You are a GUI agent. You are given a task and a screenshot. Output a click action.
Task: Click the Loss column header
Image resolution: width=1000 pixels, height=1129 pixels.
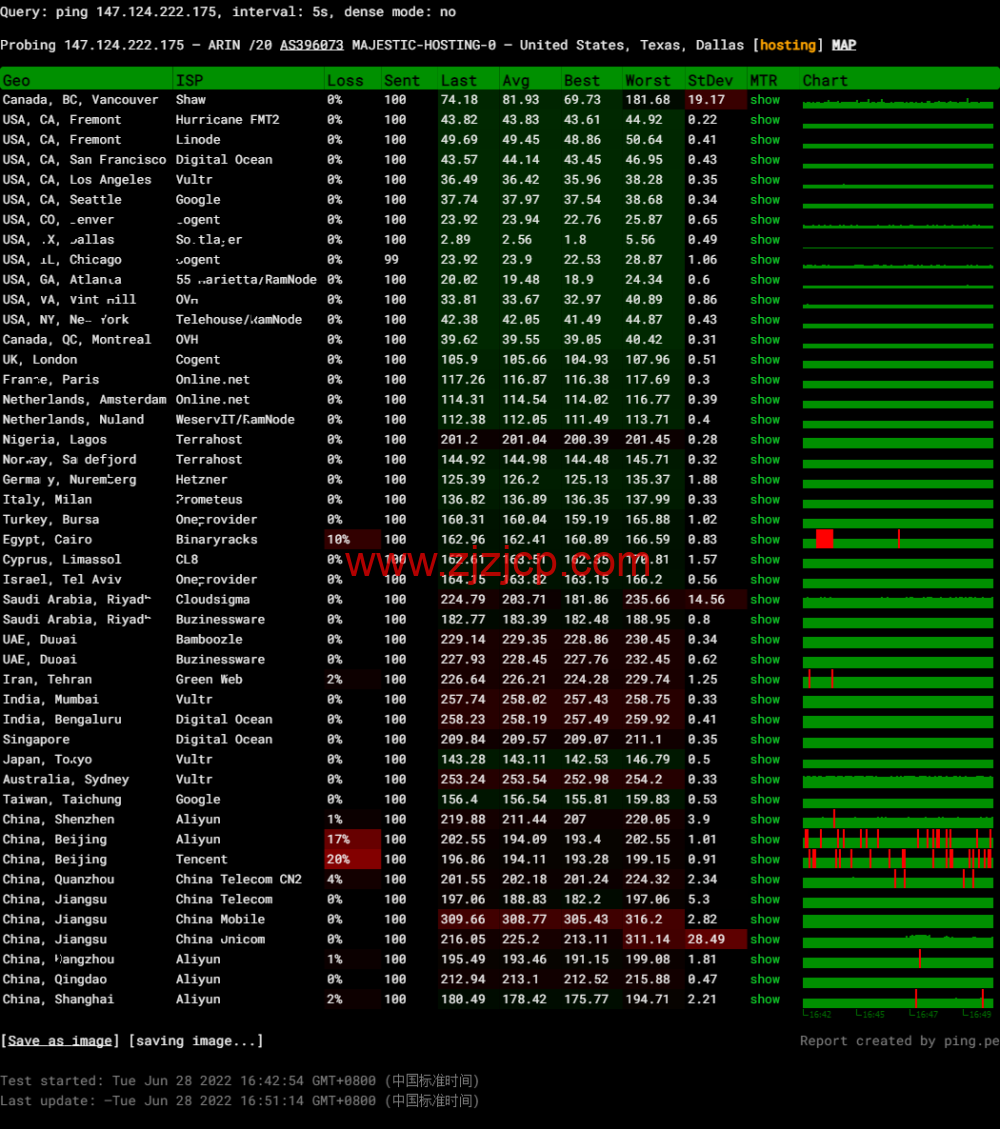(345, 80)
